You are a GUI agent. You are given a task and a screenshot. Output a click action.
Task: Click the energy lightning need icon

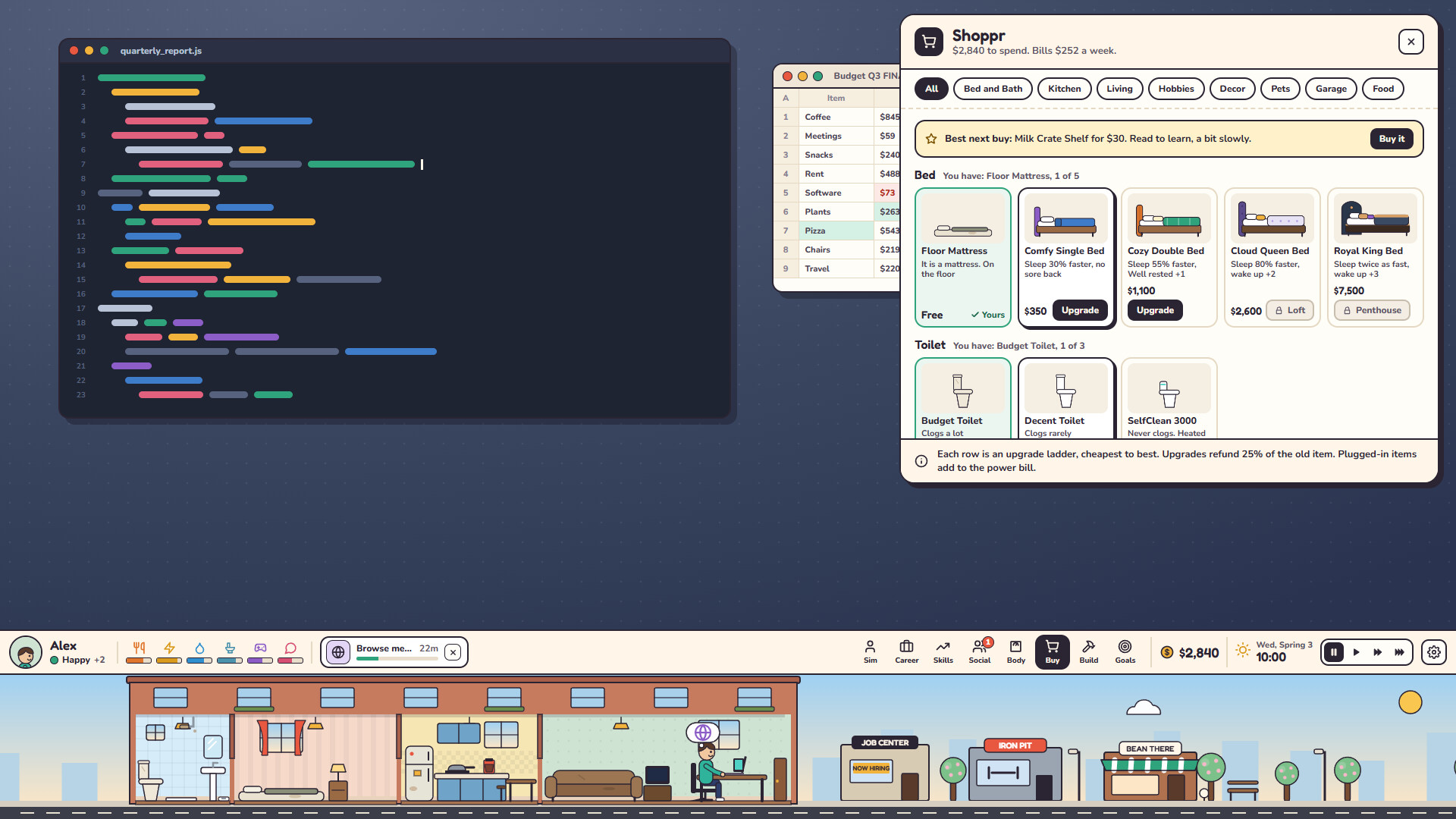[169, 648]
